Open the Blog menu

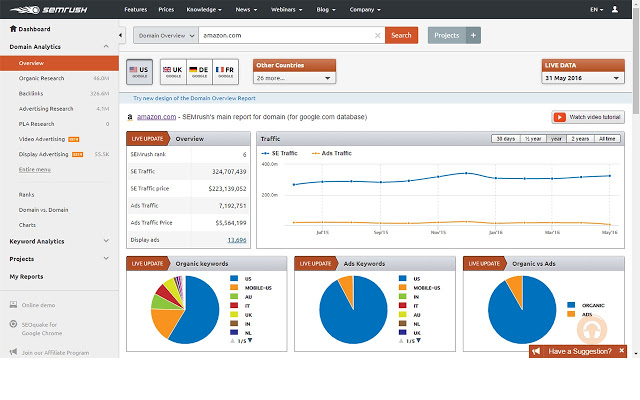coord(326,9)
